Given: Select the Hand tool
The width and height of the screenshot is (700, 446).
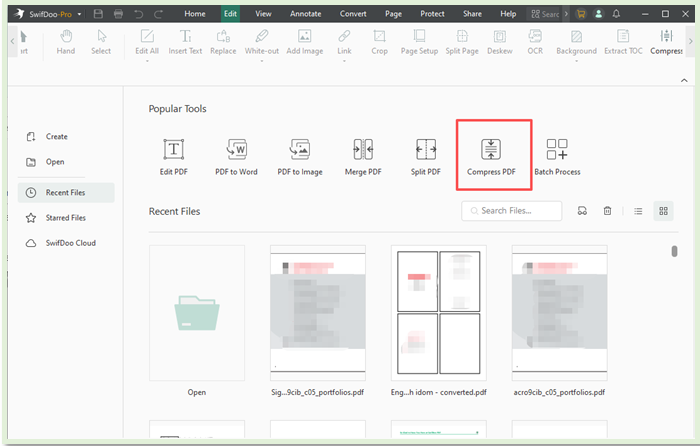Looking at the screenshot, I should [66, 42].
